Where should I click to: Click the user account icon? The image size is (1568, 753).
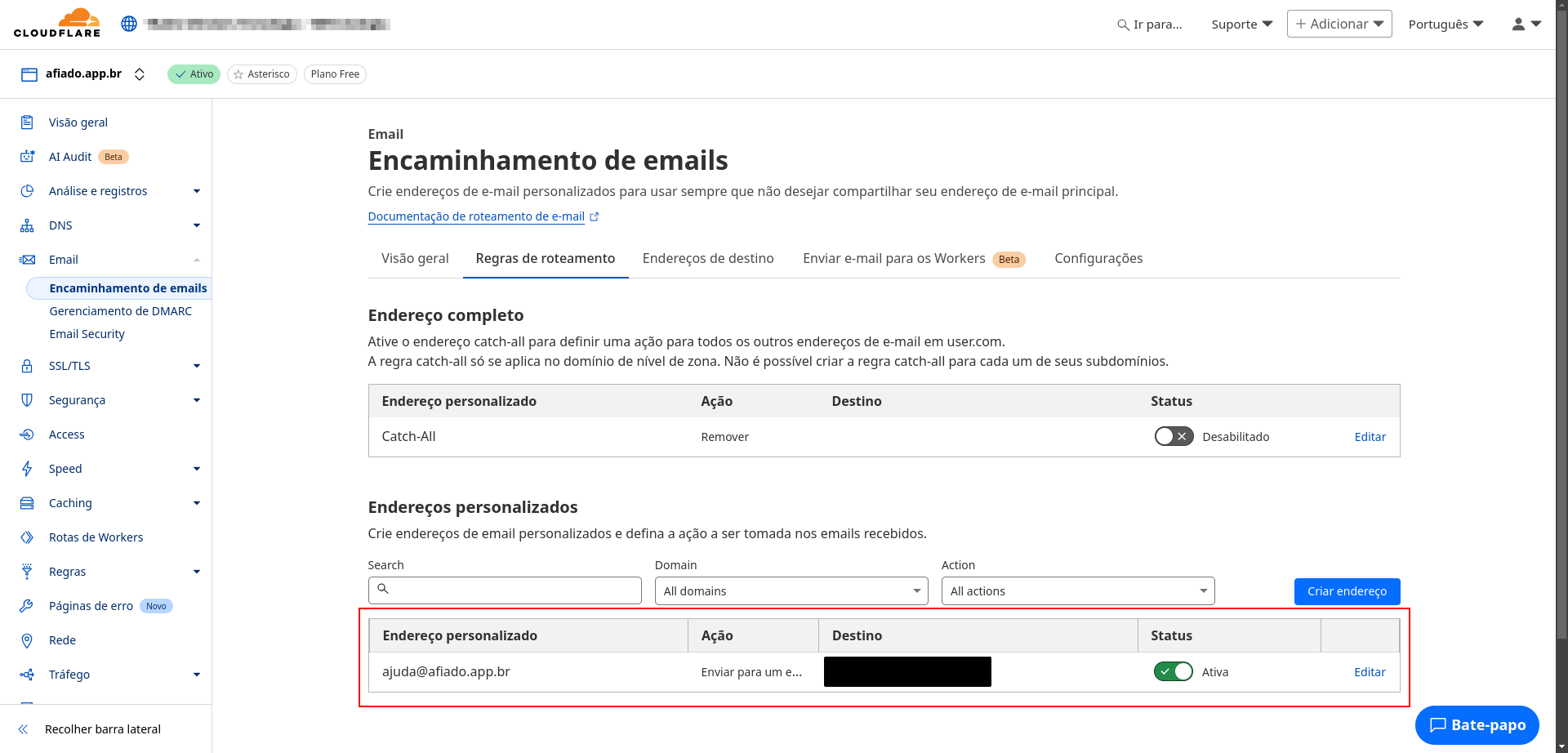(x=1518, y=25)
